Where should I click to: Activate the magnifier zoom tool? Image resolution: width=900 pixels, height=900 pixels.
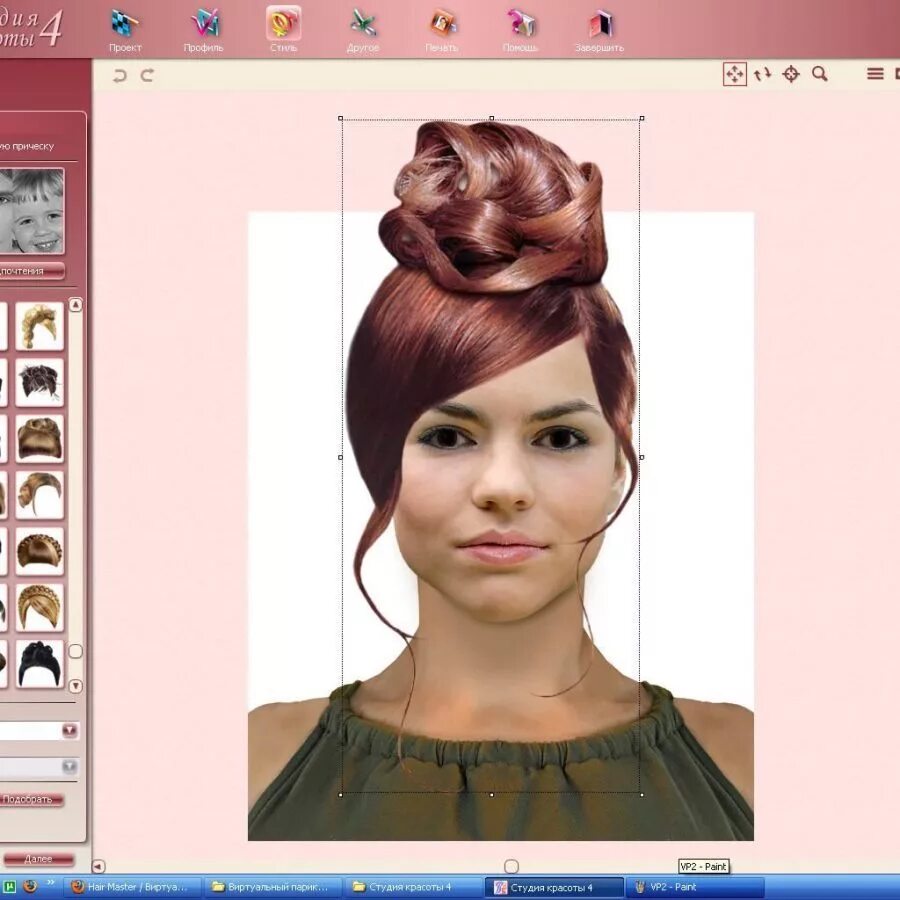point(820,74)
